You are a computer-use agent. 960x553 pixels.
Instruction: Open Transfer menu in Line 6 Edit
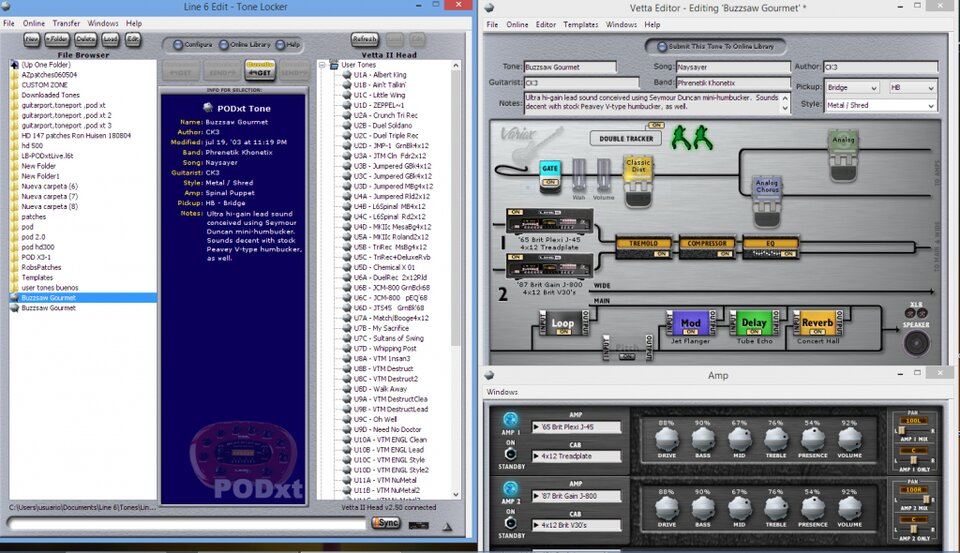66,23
